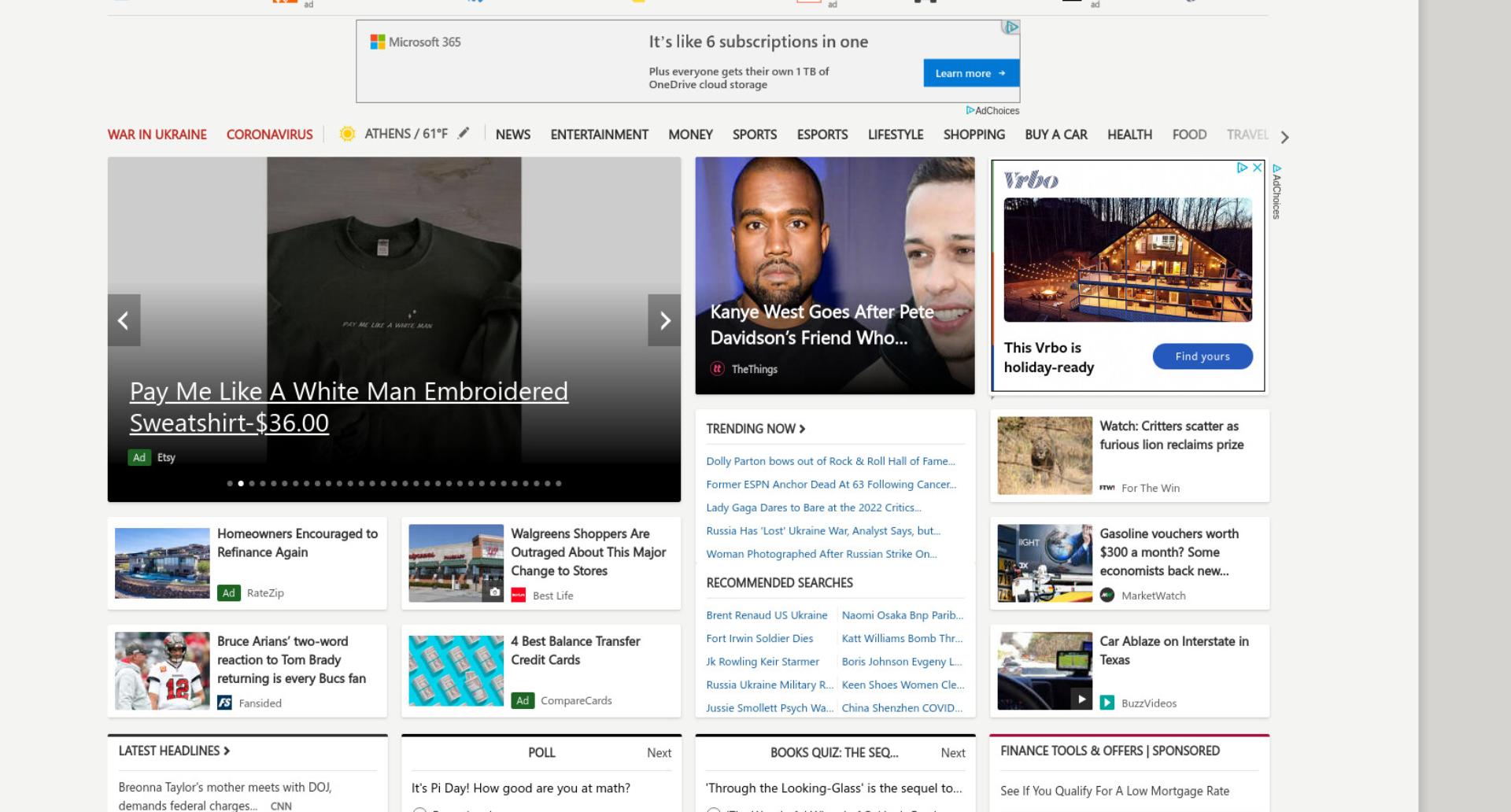Open the Sports category

(755, 135)
